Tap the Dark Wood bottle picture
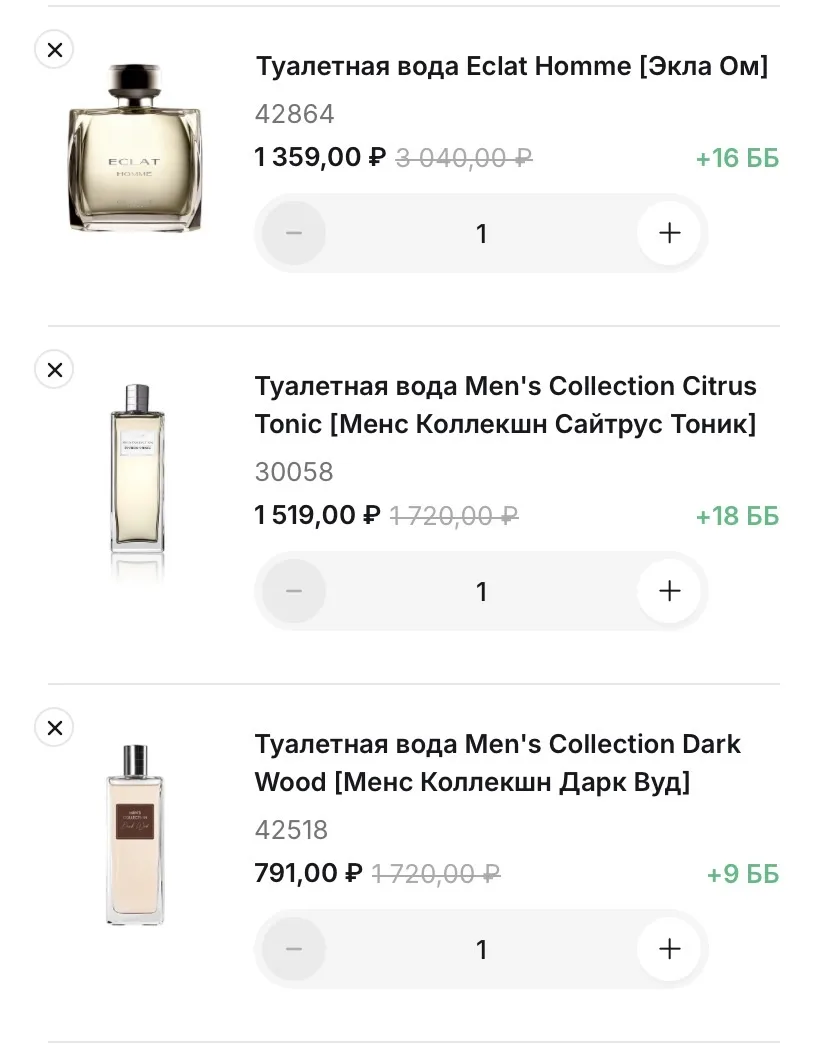Viewport: 828px width, 1047px height. [x=135, y=835]
